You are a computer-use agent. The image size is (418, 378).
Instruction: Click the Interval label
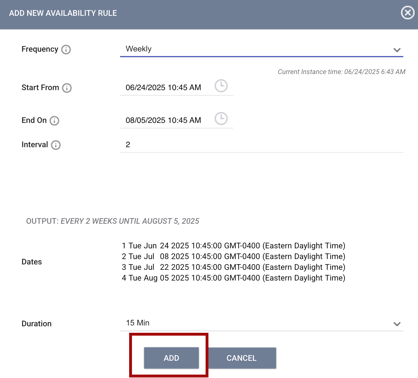point(35,145)
